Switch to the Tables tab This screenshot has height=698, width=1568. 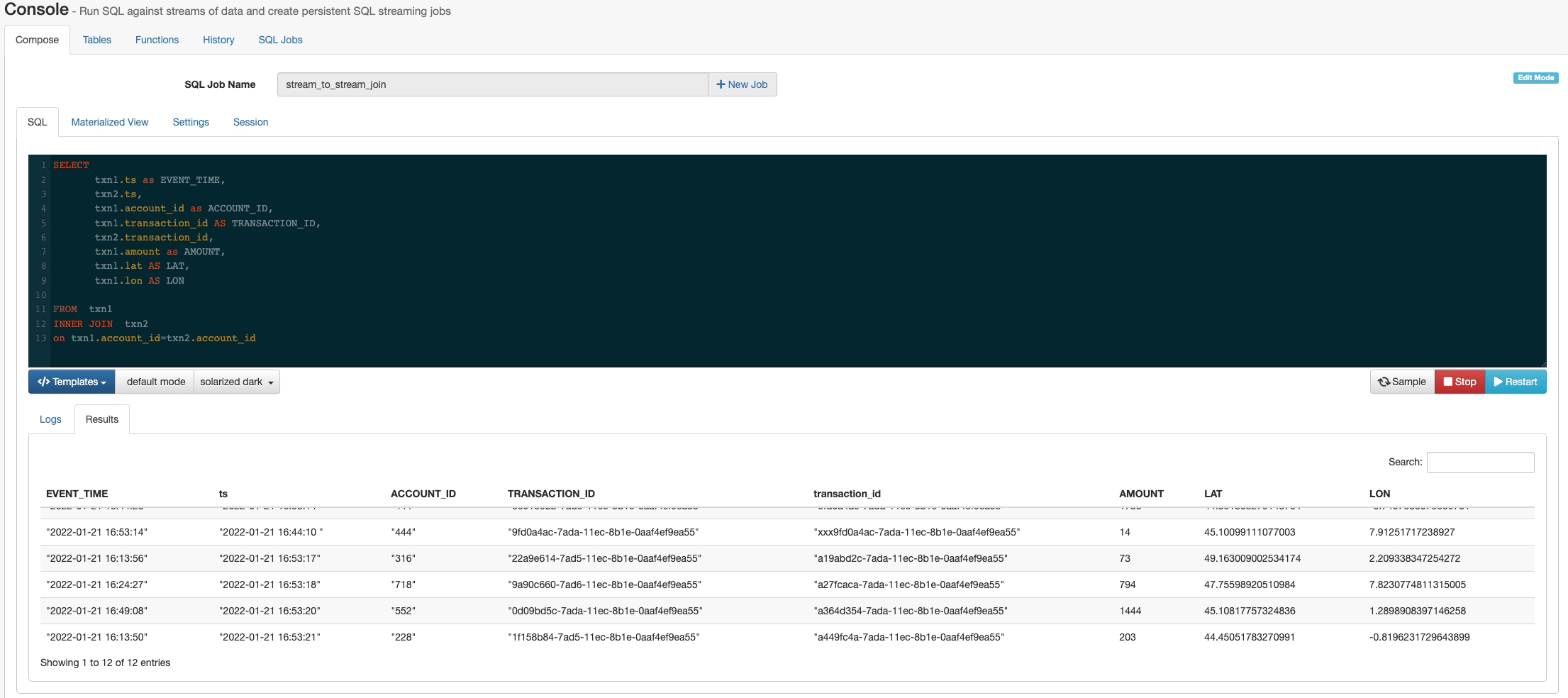[x=96, y=40]
